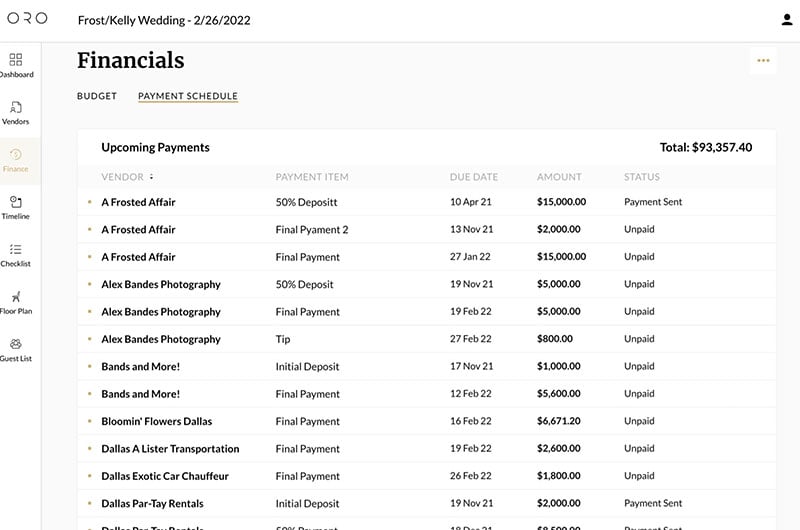Click Payment Sent status for Dallas Par-Tay Rentals

653,503
